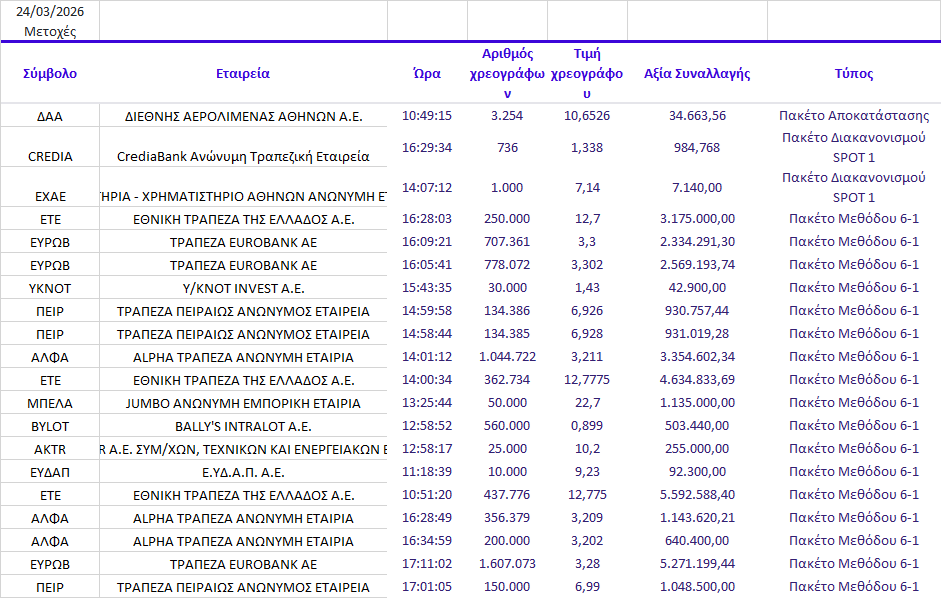Click the ΕΥΔΑΠ symbol cell
Viewport: 941px width, 598px height.
click(x=50, y=473)
